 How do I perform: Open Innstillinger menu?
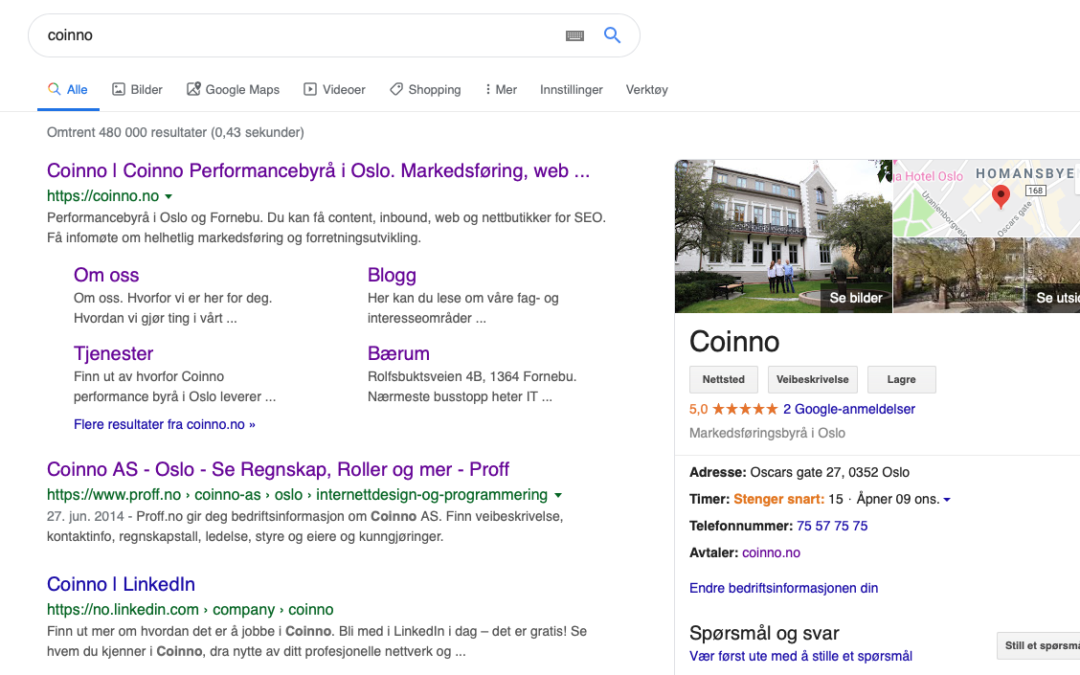[571, 90]
